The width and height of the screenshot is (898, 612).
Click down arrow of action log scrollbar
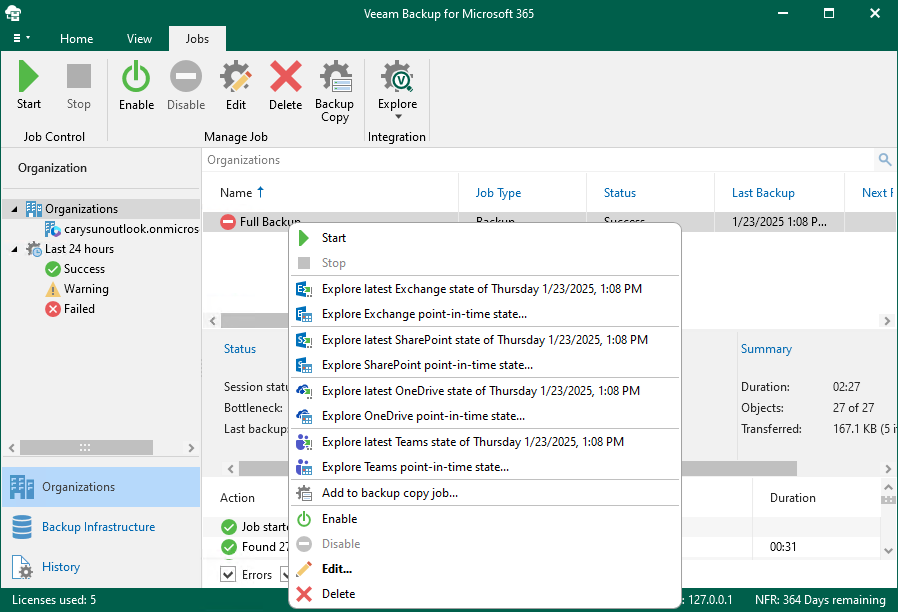(888, 551)
